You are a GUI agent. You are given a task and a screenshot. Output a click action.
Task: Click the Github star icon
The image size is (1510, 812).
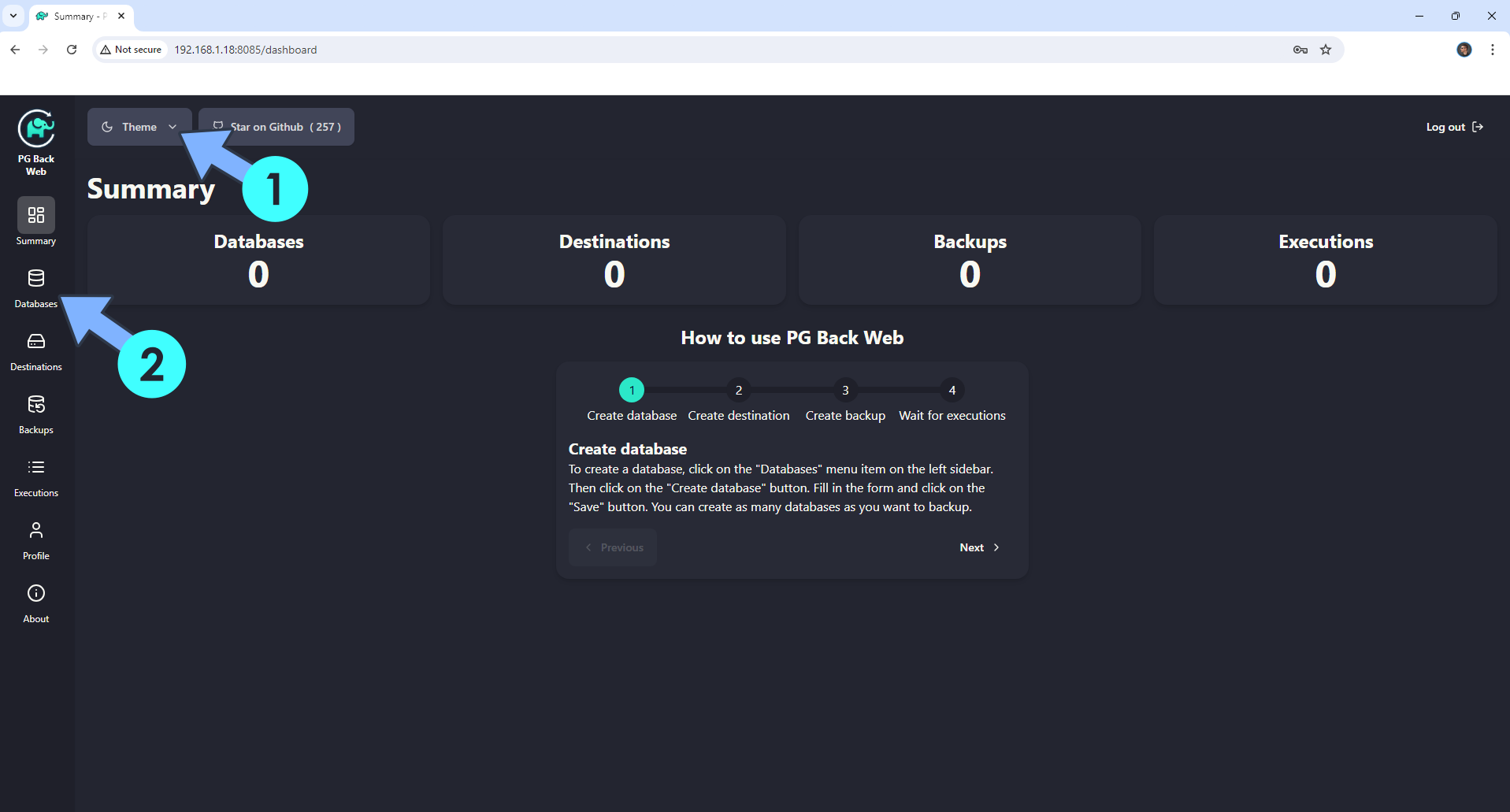[218, 126]
